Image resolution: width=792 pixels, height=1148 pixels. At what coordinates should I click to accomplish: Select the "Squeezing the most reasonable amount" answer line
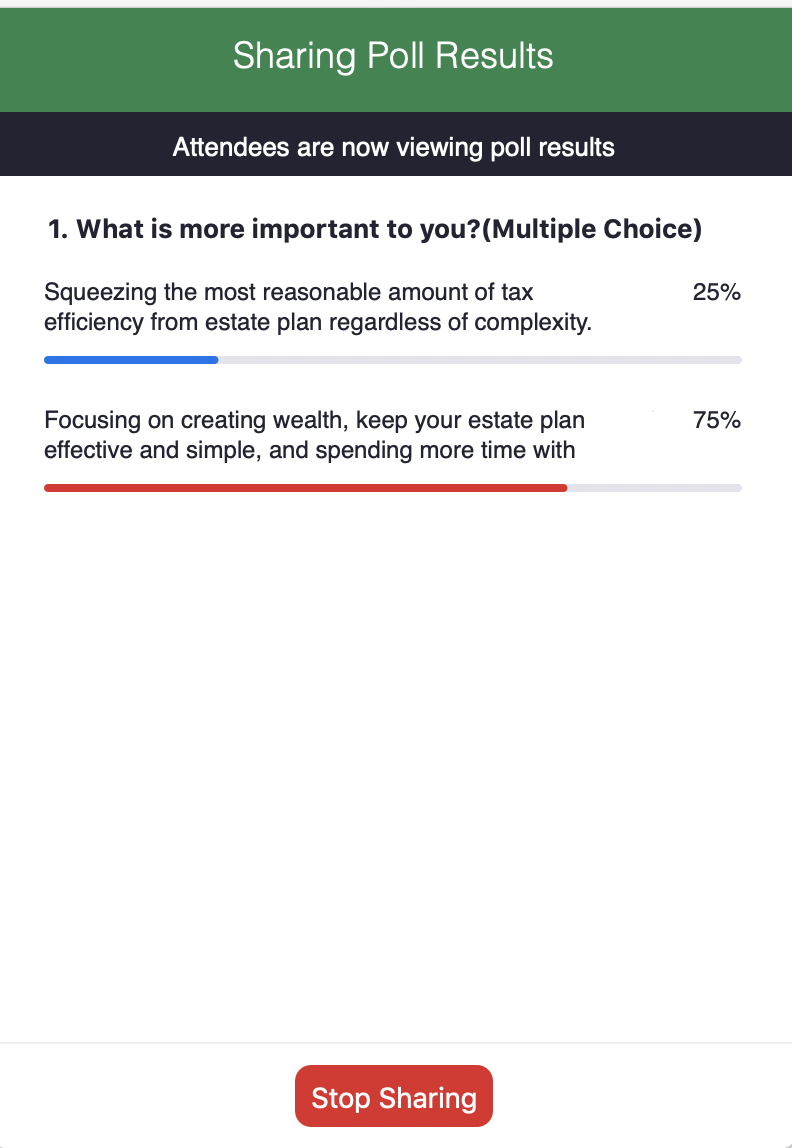[x=289, y=293]
